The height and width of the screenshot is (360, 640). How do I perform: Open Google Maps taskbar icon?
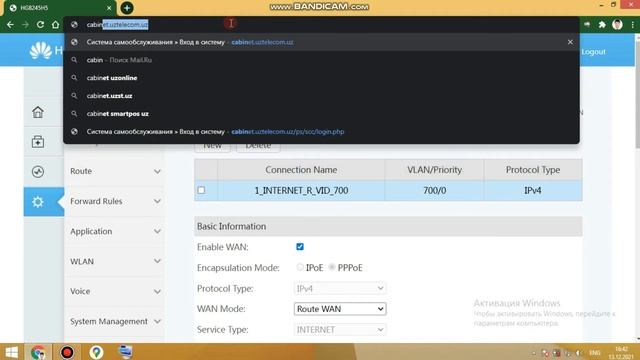pos(96,352)
